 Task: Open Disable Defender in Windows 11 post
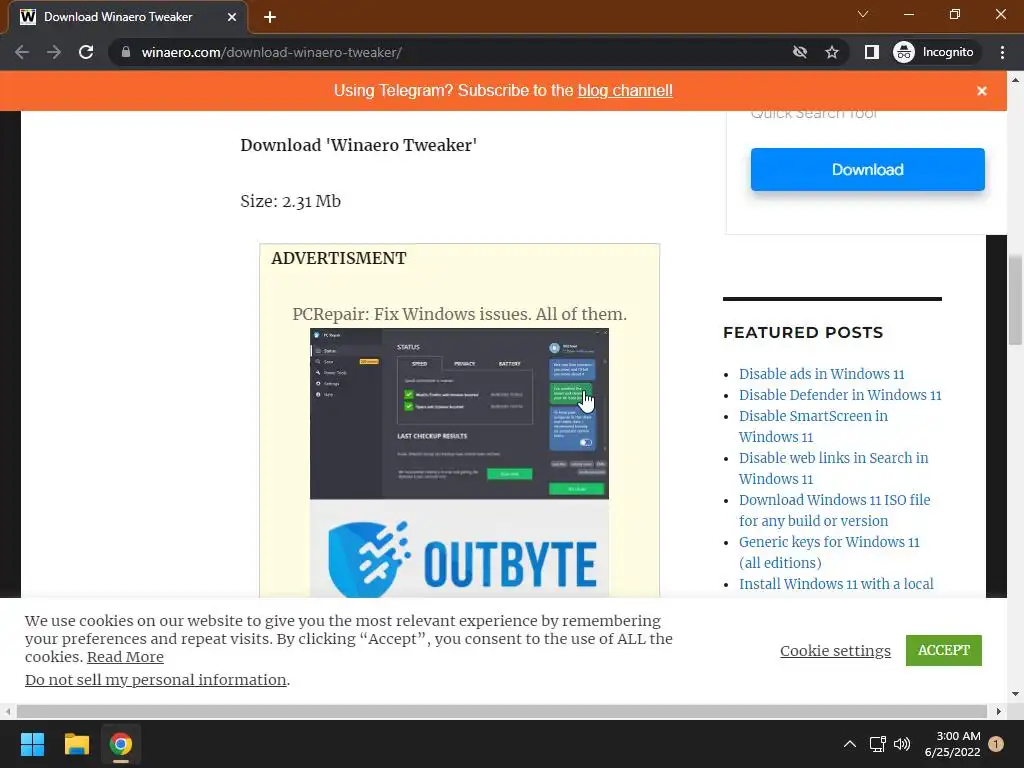click(x=840, y=395)
